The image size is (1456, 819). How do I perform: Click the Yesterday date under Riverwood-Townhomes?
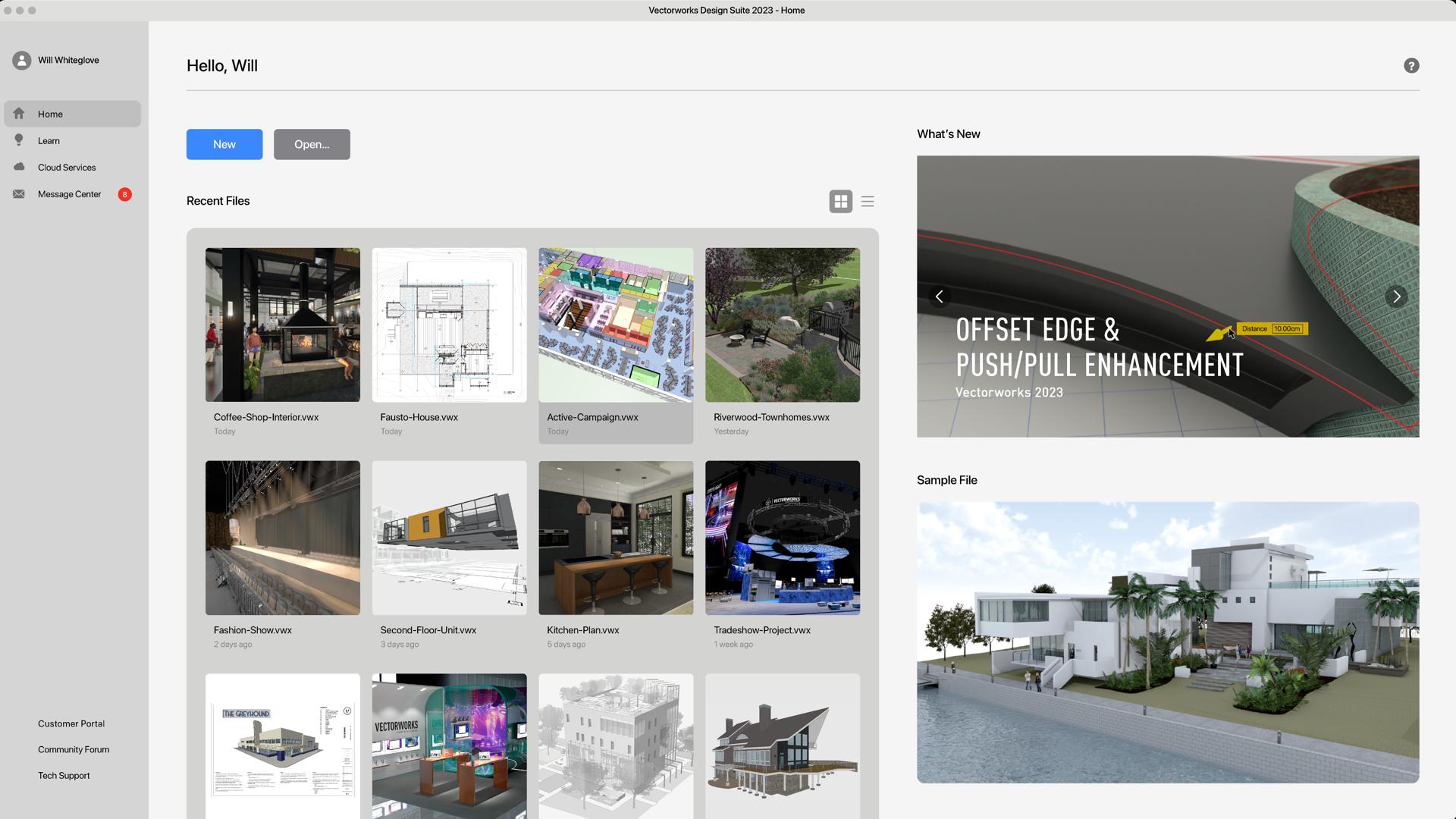click(731, 431)
